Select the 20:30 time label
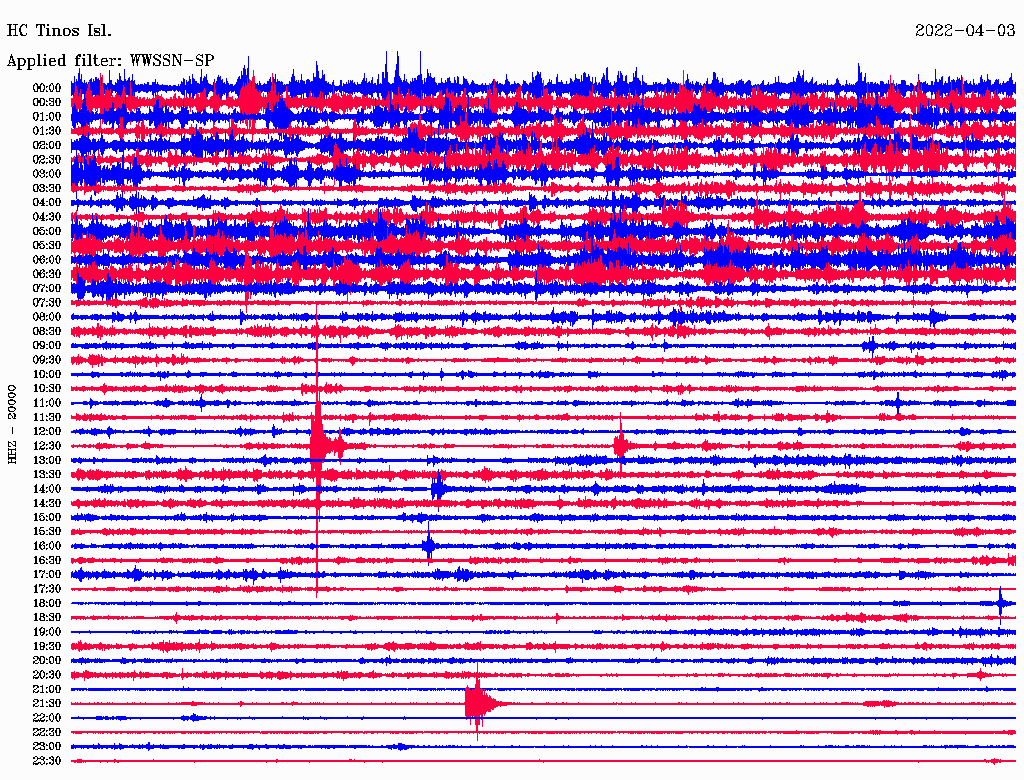1024x780 pixels. (47, 675)
